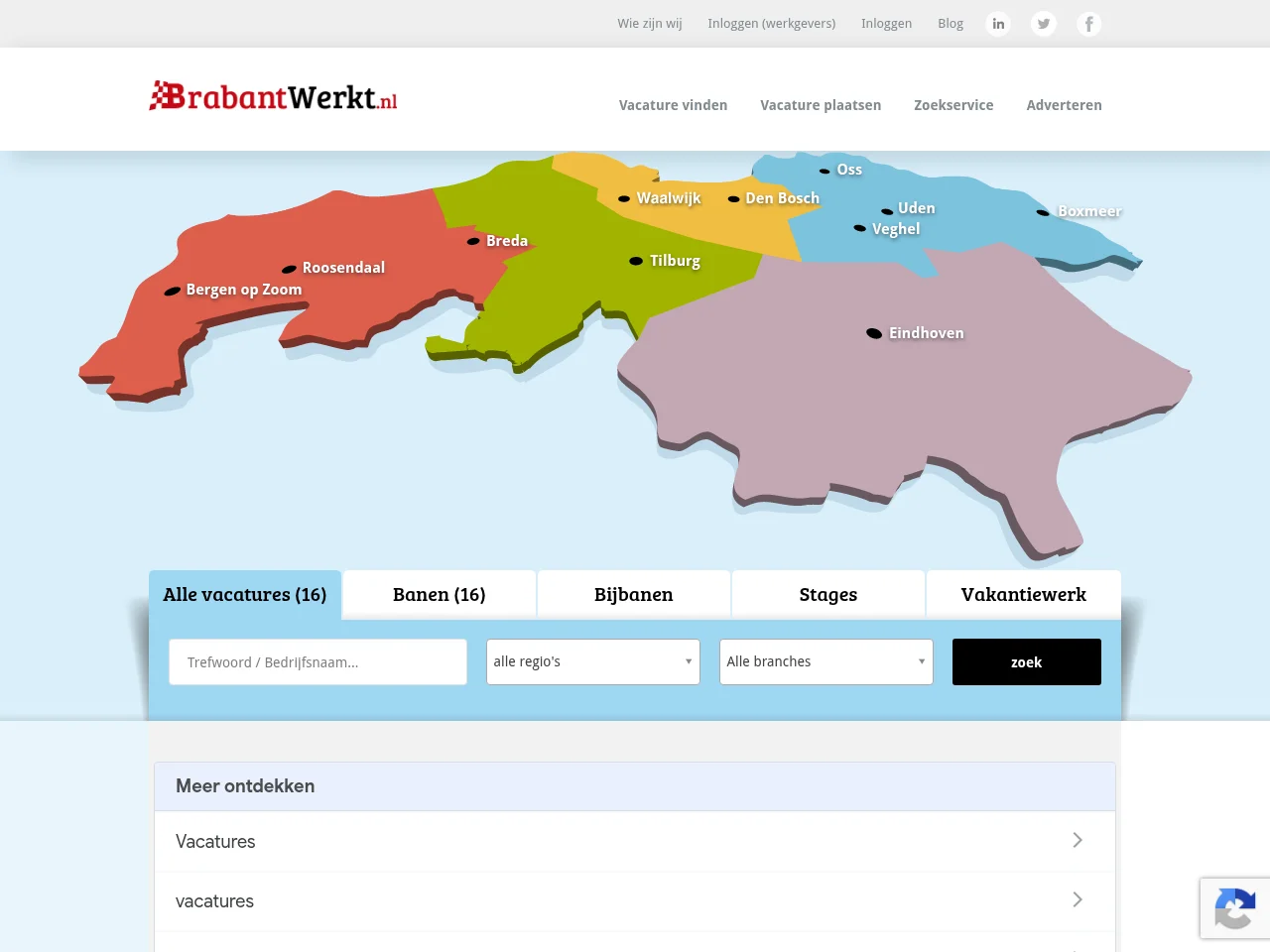1270x952 pixels.
Task: Click the Veghel city label
Action: pos(896,229)
